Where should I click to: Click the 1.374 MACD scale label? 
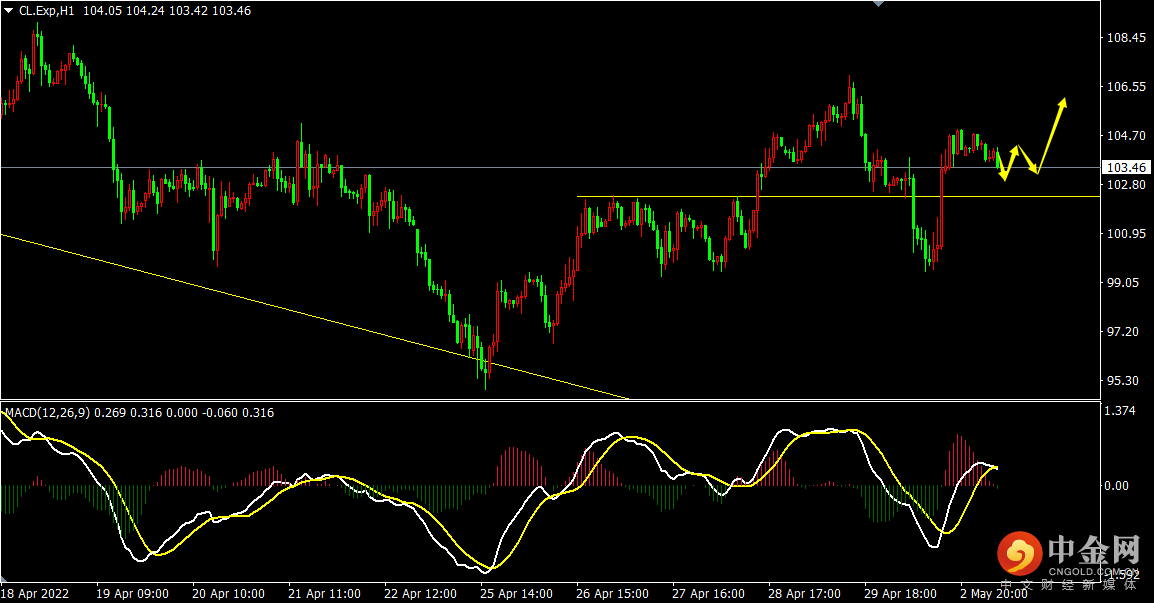(x=1119, y=411)
